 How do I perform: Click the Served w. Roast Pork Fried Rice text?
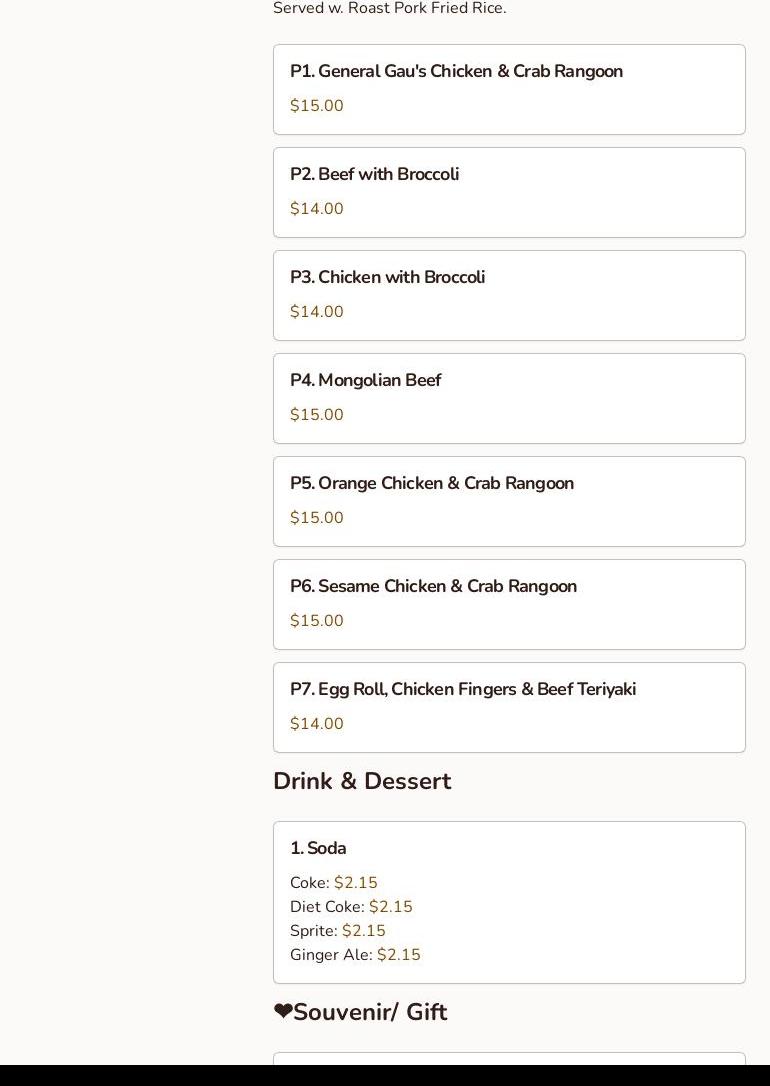(x=389, y=9)
